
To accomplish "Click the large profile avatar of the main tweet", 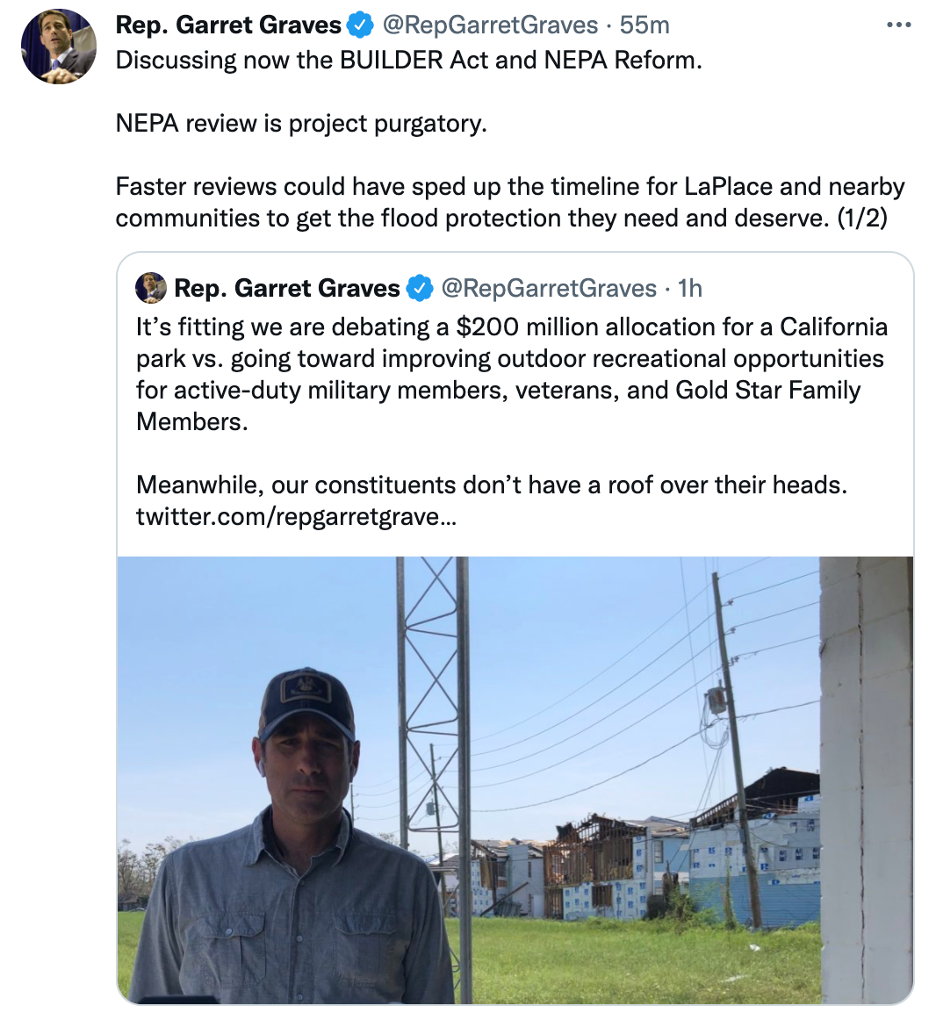I will pyautogui.click(x=59, y=47).
